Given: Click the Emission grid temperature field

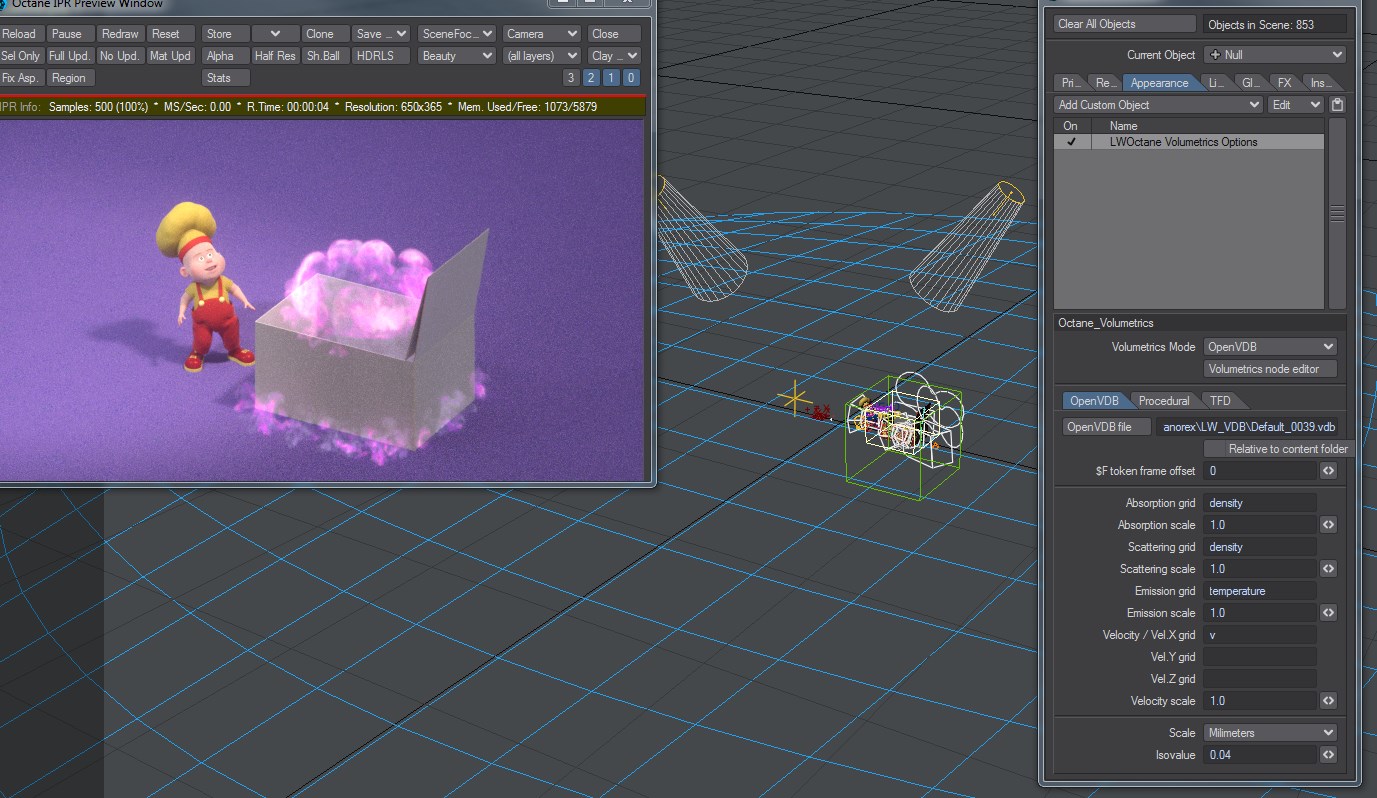Looking at the screenshot, I should 1260,591.
